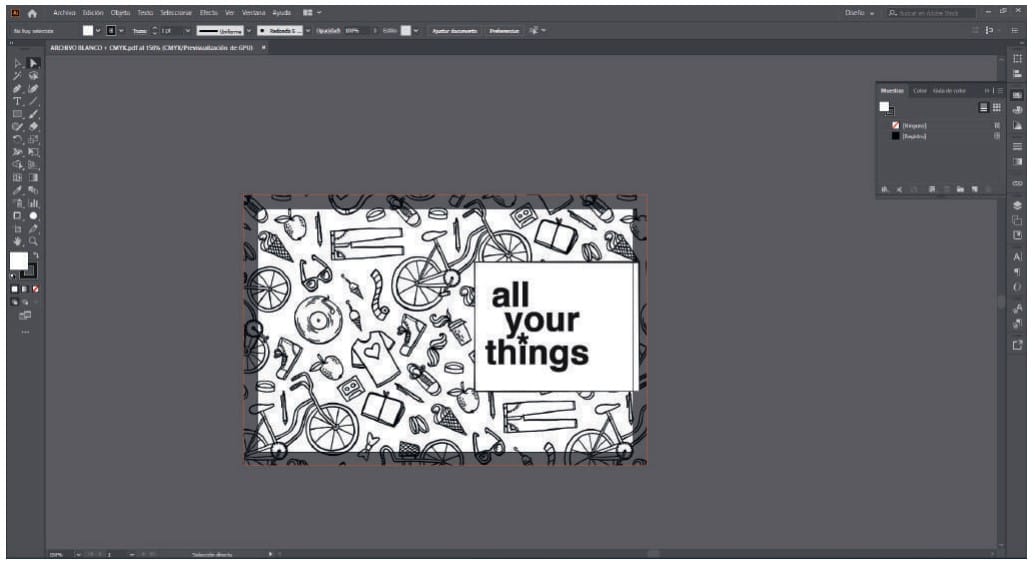Click the Home icon in top bar
Viewport: 1035px width, 566px height.
(32, 13)
